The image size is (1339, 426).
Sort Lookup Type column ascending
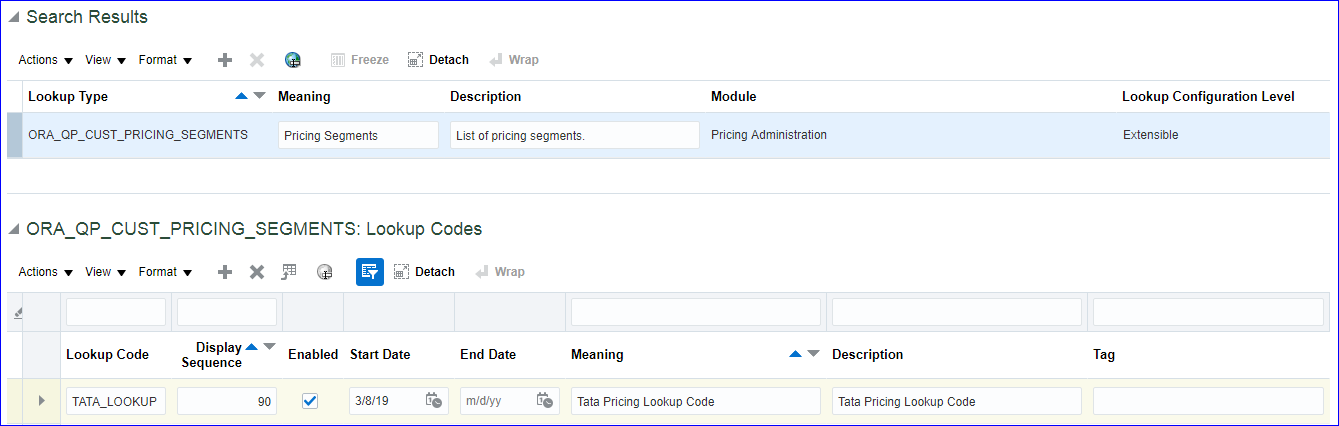pyautogui.click(x=240, y=97)
